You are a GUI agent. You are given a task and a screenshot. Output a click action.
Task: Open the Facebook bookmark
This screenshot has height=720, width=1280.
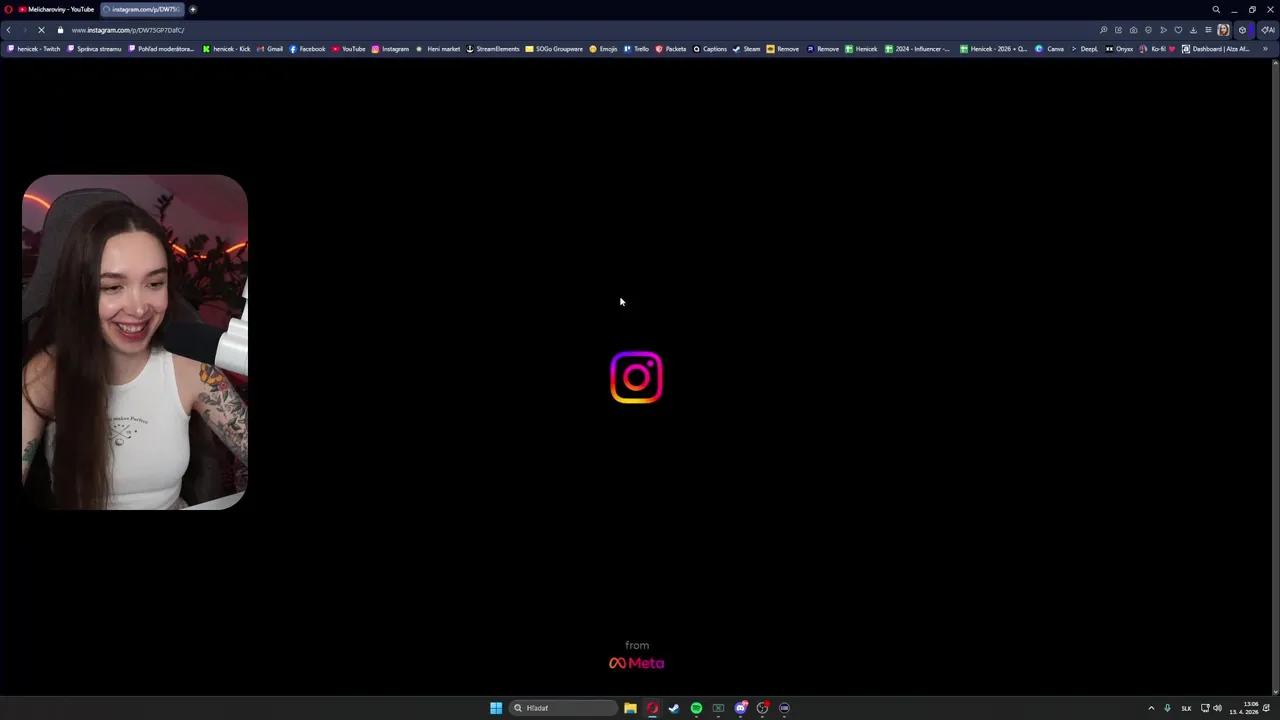307,49
